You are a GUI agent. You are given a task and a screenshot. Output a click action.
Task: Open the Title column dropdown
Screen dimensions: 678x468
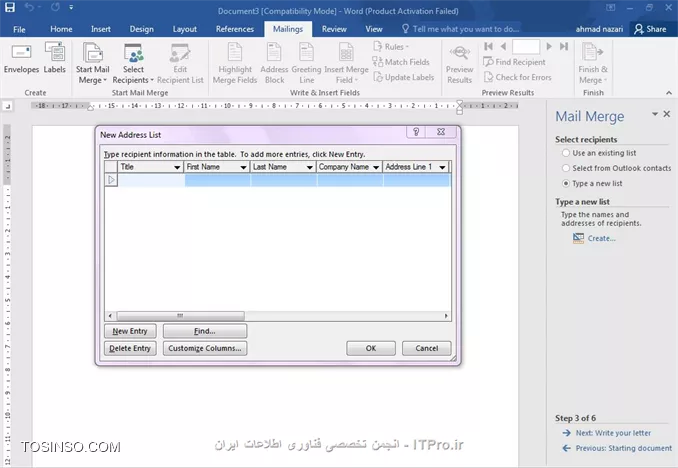[x=177, y=167]
